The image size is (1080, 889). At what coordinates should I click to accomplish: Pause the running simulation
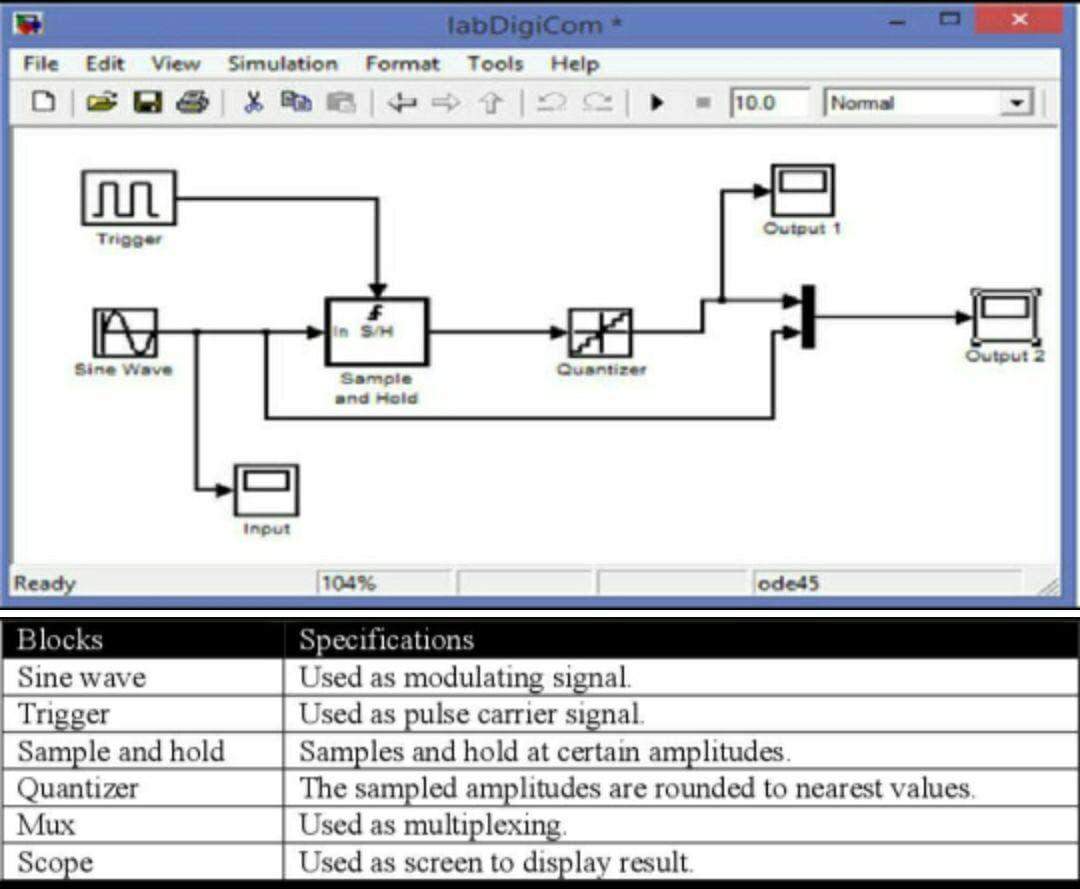(x=703, y=102)
